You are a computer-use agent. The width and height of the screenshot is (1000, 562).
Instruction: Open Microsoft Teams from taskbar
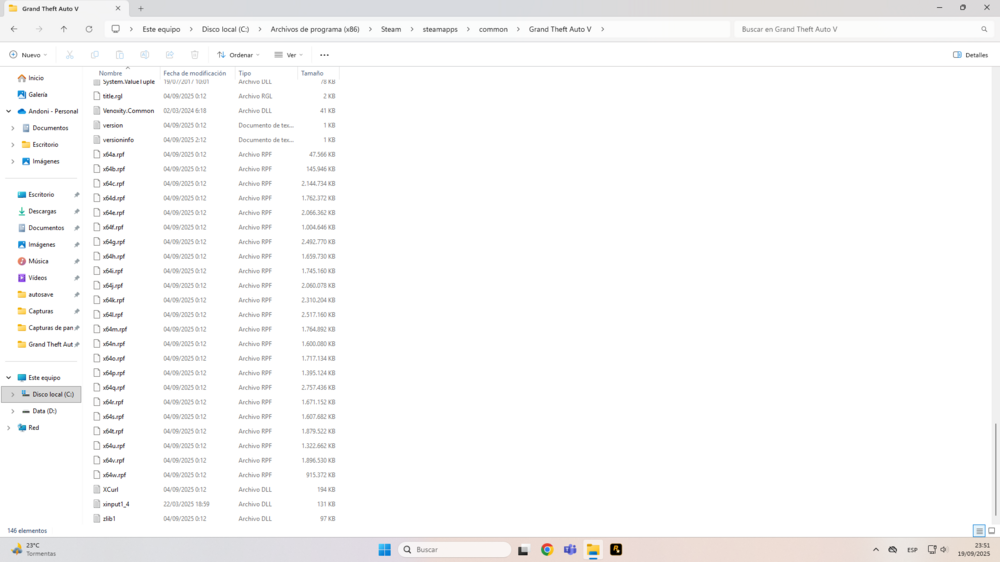(570, 549)
